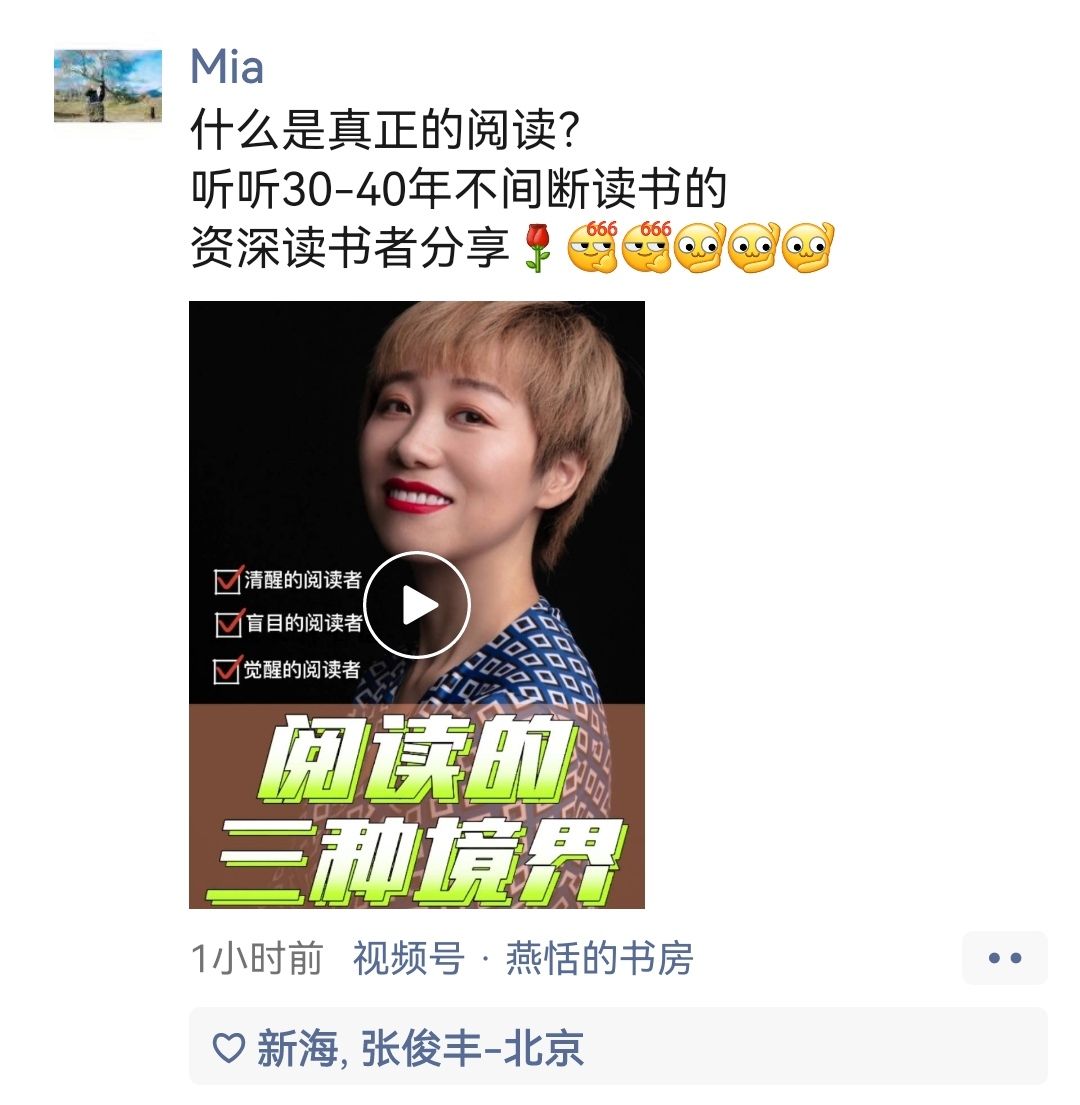Click the second 666 emoji
The image size is (1080, 1105).
(647, 247)
